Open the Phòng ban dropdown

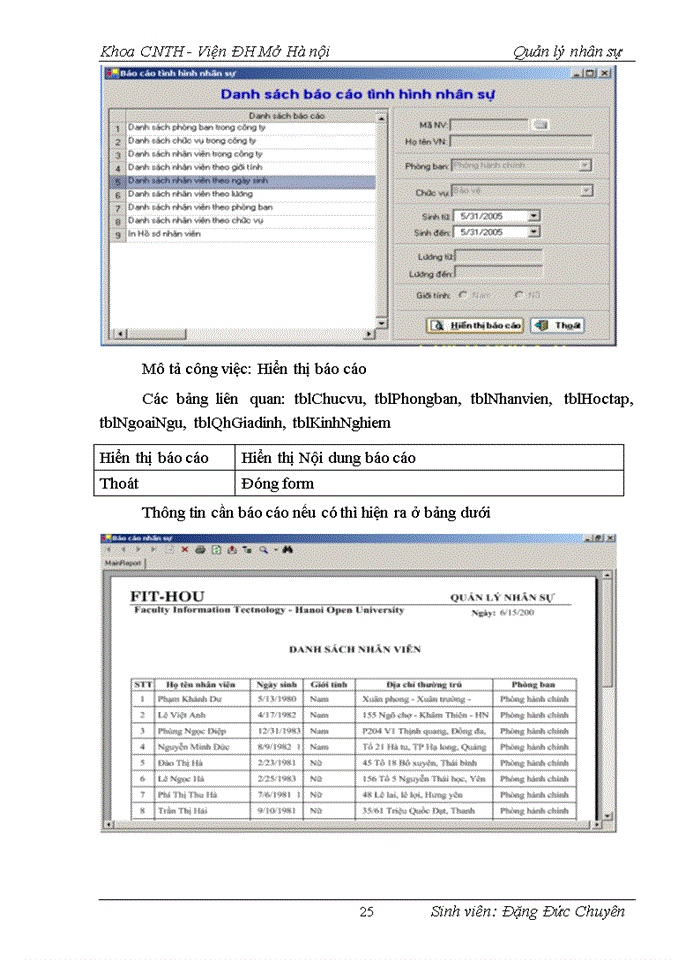(585, 165)
